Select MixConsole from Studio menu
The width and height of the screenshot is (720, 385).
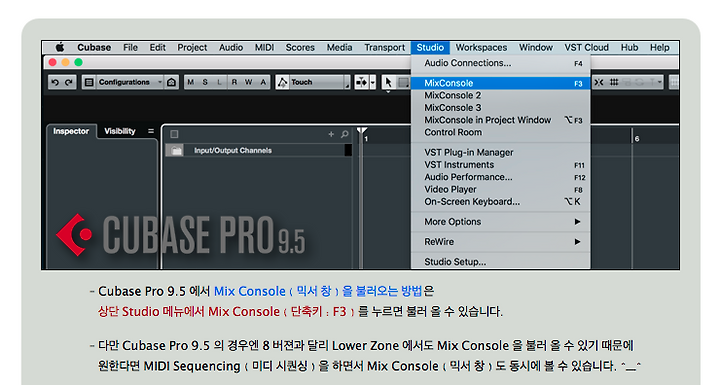tap(501, 83)
